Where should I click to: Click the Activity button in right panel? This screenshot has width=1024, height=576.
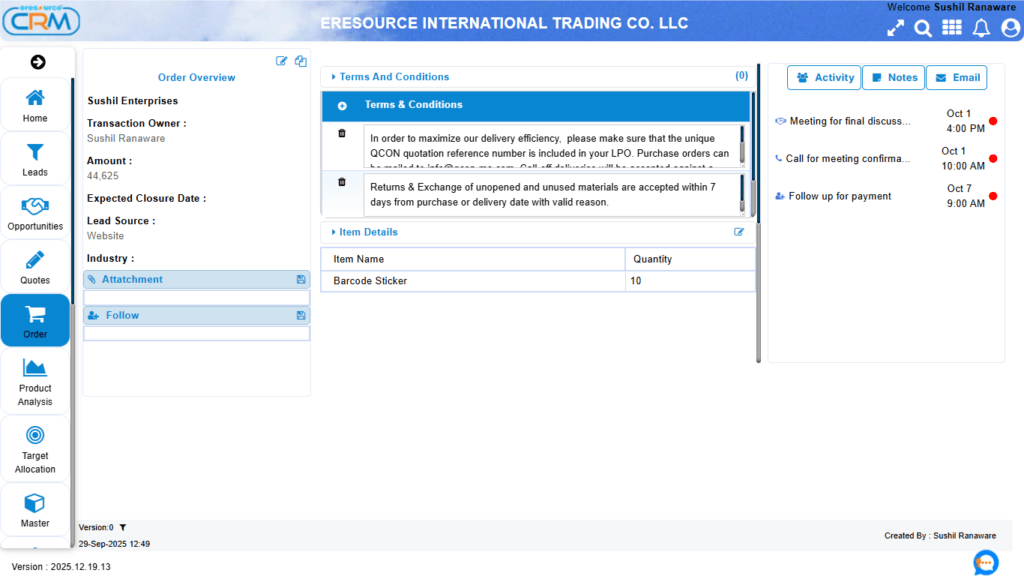[824, 77]
